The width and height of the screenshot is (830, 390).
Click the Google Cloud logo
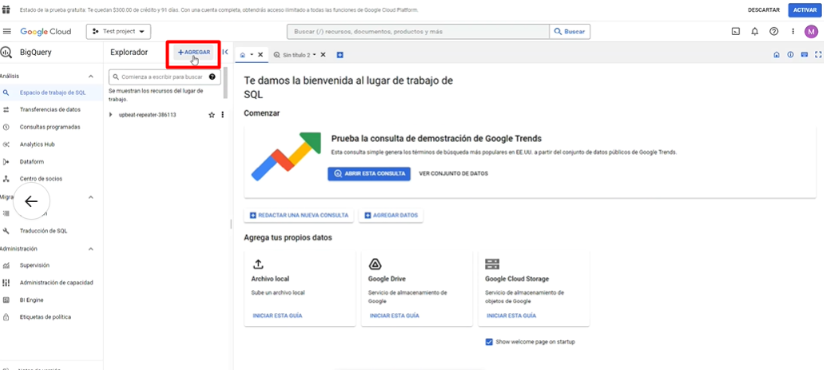coord(46,32)
